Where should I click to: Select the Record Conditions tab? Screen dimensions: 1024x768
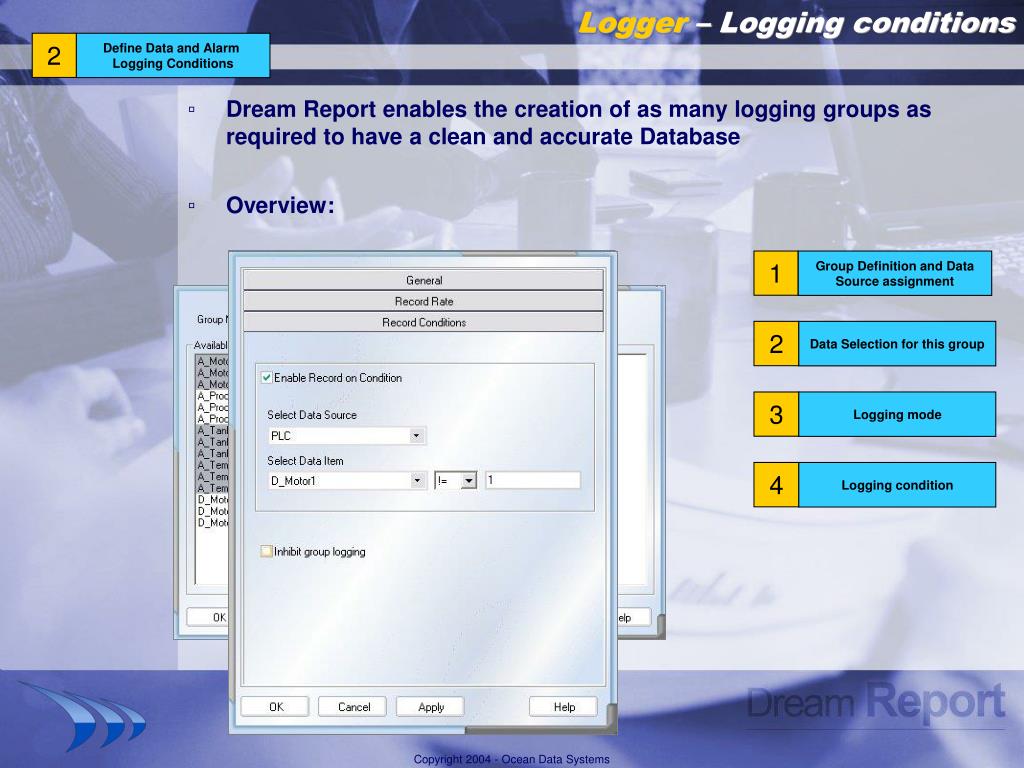tap(423, 322)
